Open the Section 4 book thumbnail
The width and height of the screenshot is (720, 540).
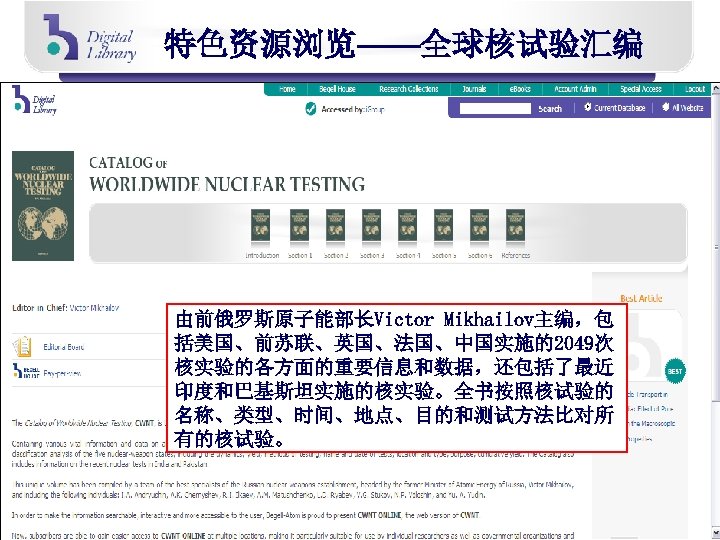click(x=407, y=226)
